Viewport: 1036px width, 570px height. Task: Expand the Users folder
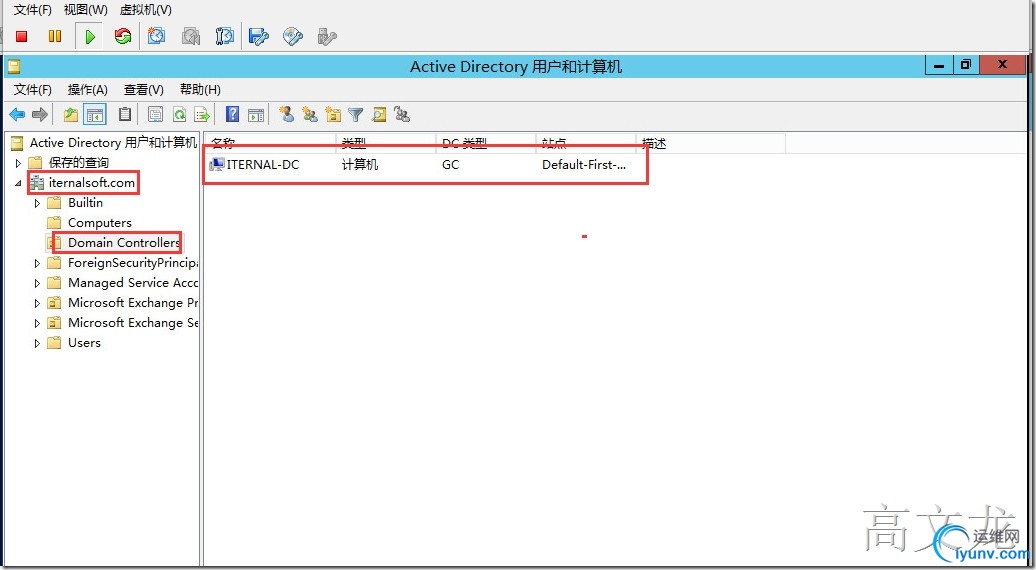pos(38,343)
